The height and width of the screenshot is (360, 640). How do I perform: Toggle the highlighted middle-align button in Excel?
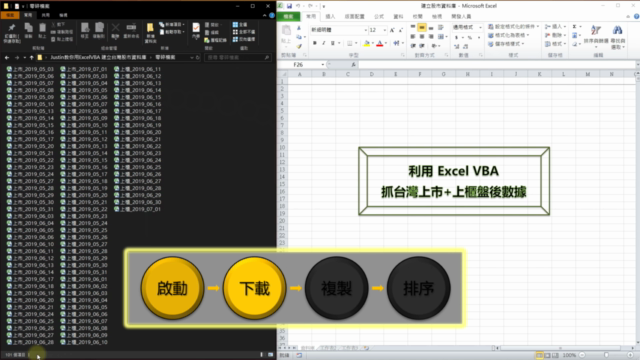click(x=422, y=27)
